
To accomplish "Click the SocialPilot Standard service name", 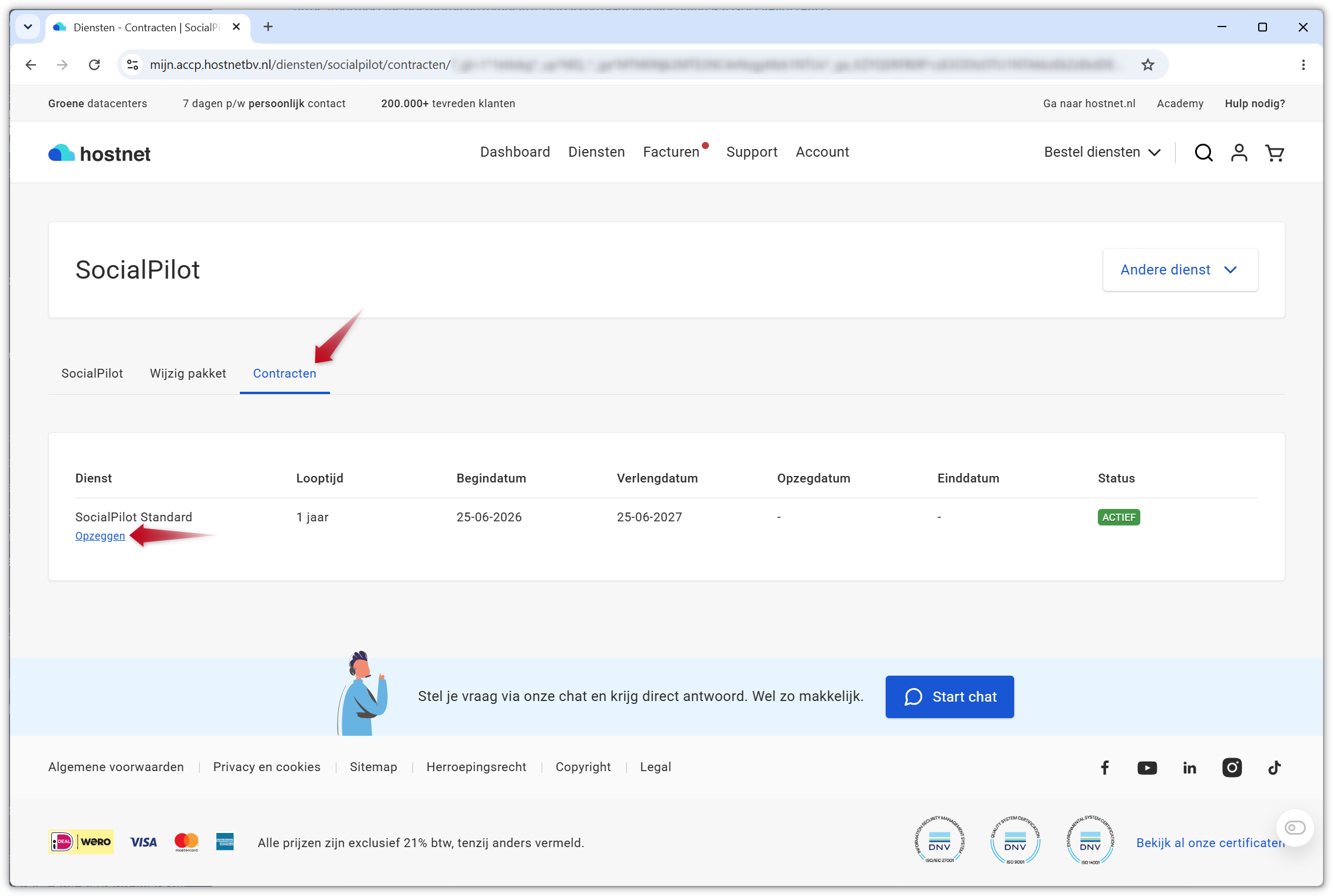I will (134, 517).
